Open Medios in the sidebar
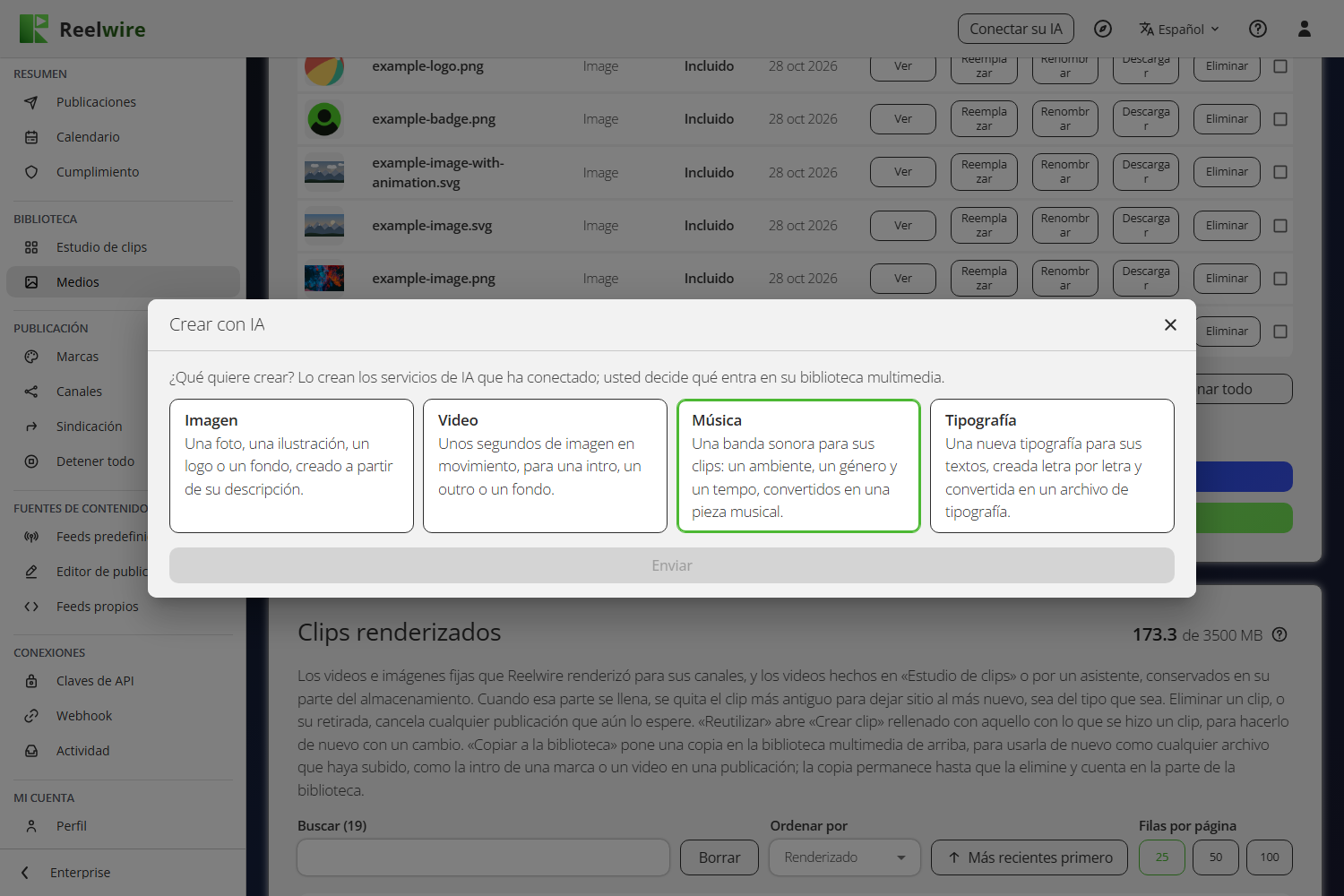Screen dimensions: 1344x896 (123, 282)
